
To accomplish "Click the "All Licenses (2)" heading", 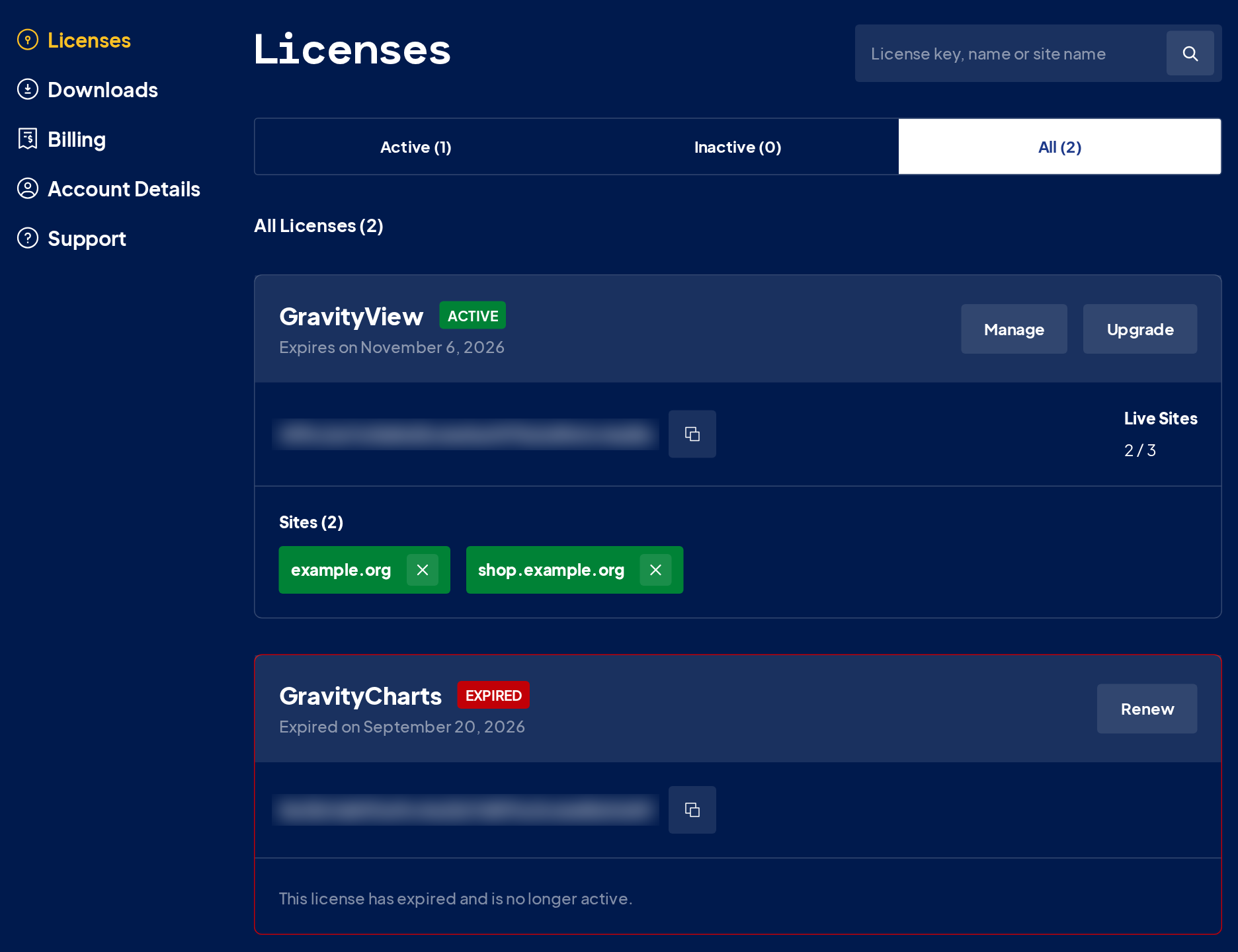I will tap(319, 226).
